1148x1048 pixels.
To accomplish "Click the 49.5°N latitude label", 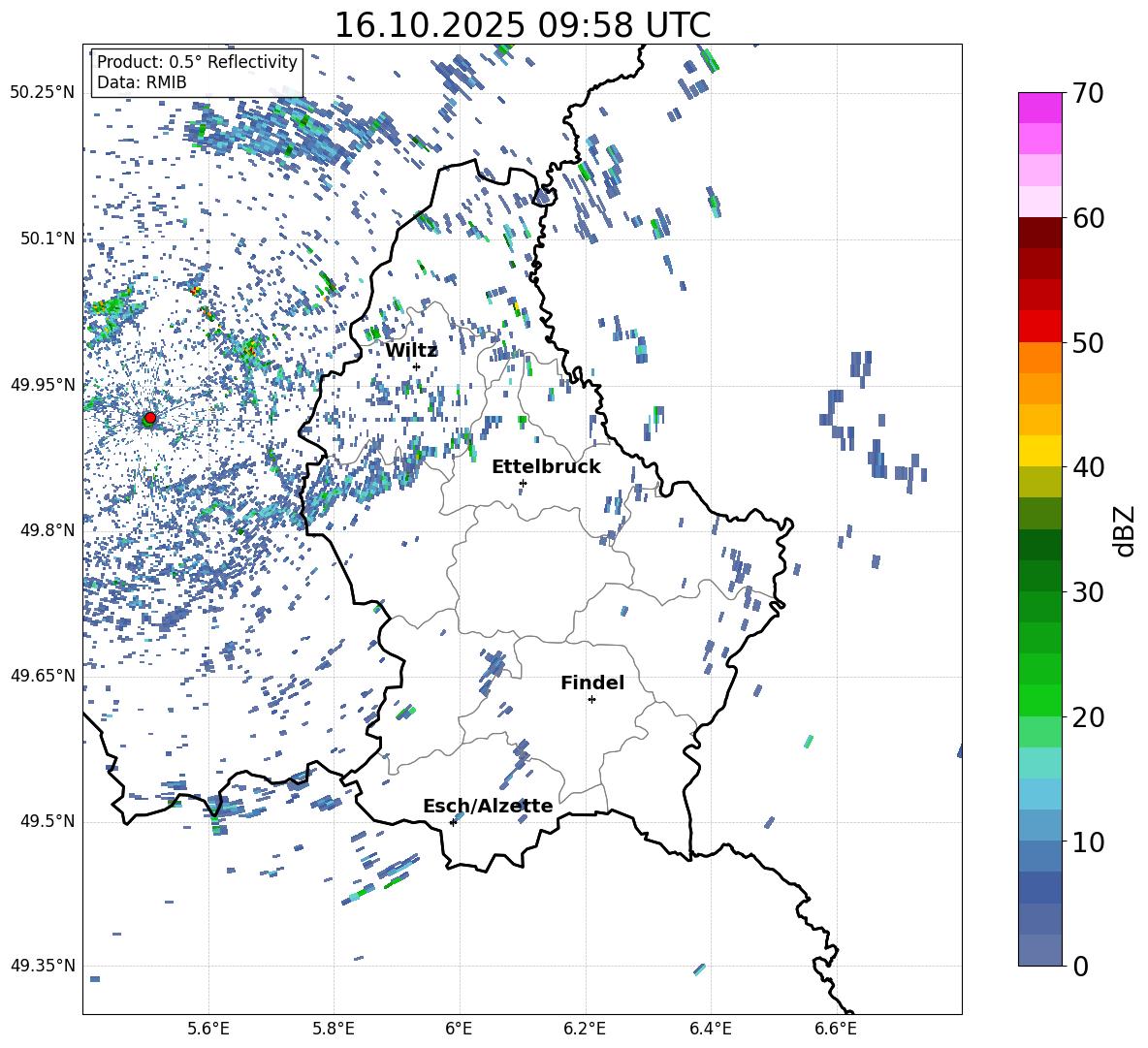I will [x=47, y=821].
